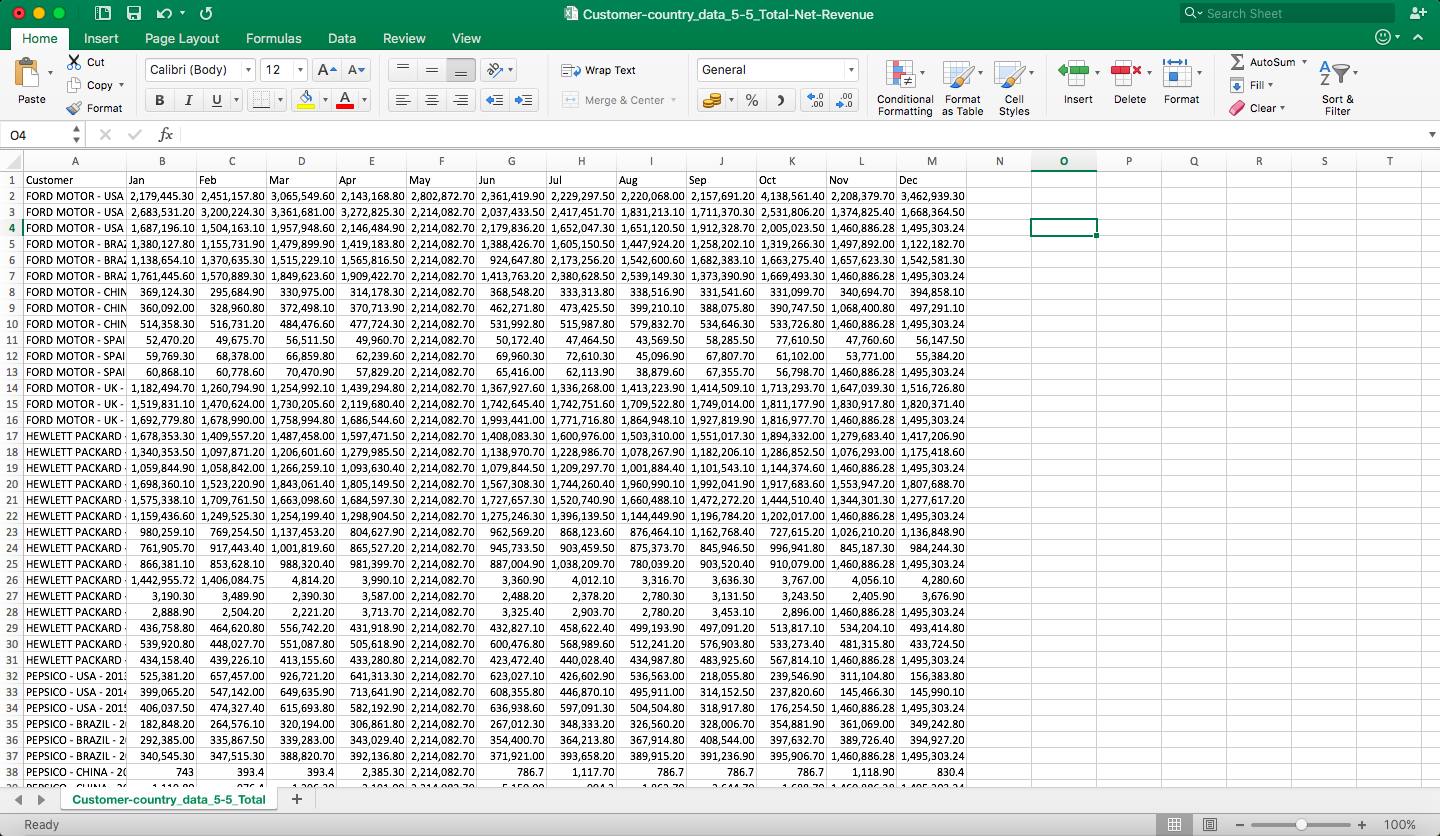Toggle Wrap Text
The height and width of the screenshot is (836, 1440).
pos(598,70)
